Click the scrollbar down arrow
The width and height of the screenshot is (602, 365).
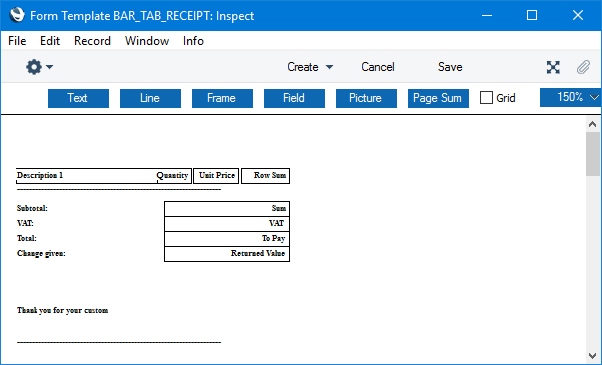click(592, 355)
